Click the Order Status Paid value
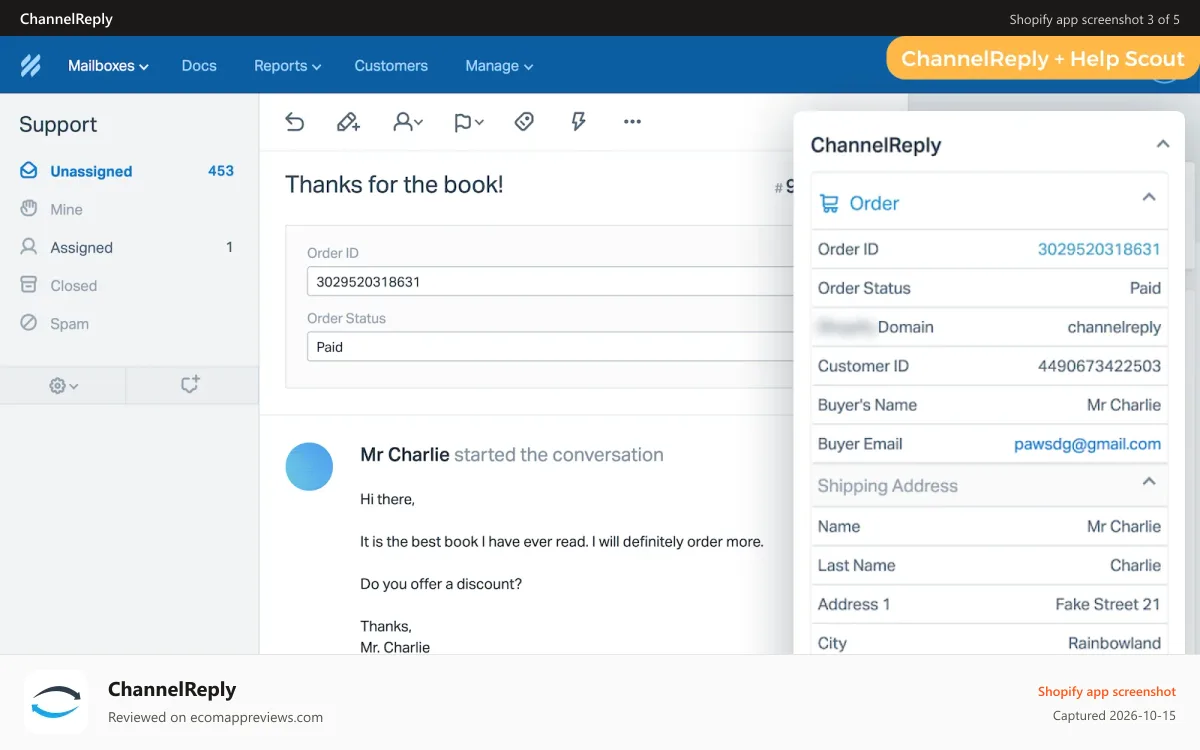 pyautogui.click(x=1145, y=288)
